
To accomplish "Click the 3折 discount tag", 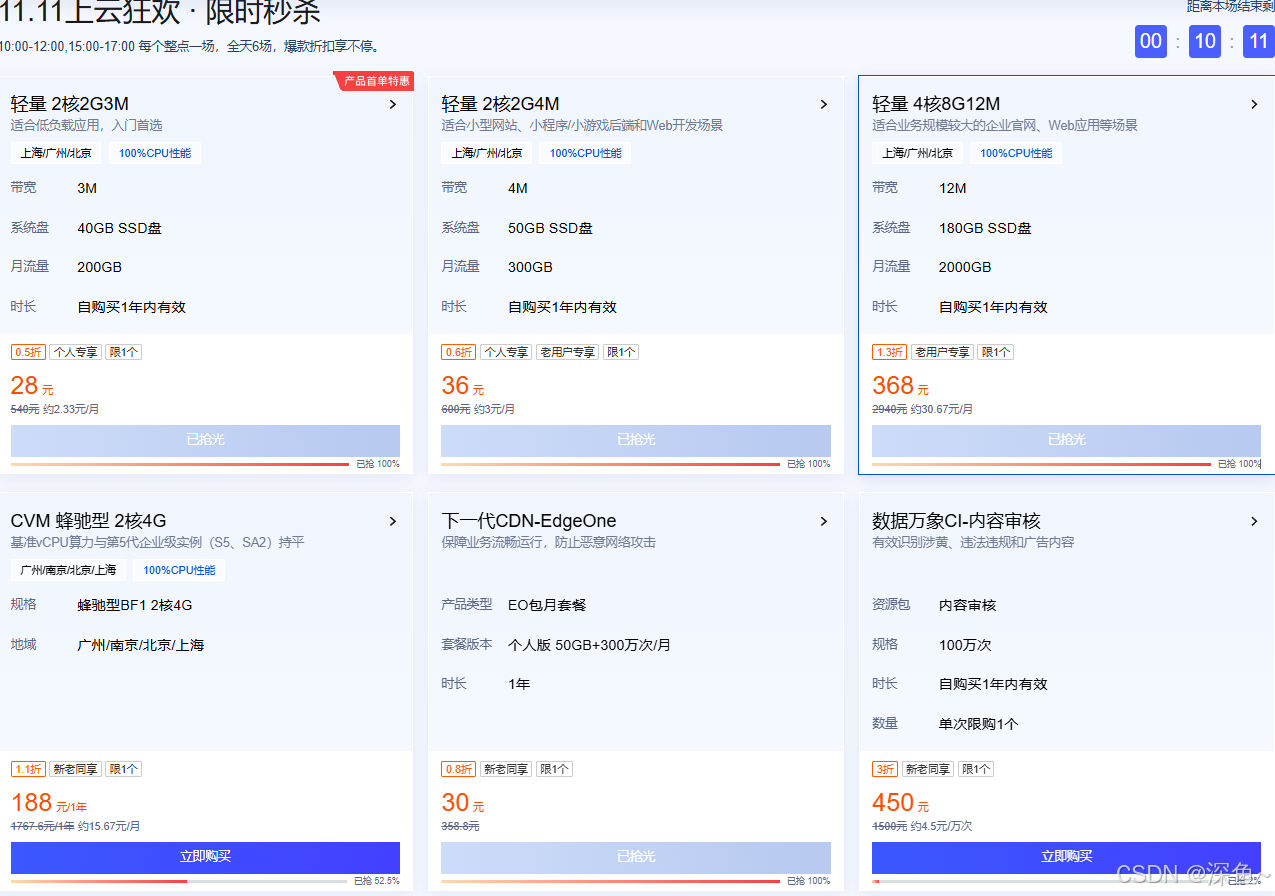I will (885, 769).
